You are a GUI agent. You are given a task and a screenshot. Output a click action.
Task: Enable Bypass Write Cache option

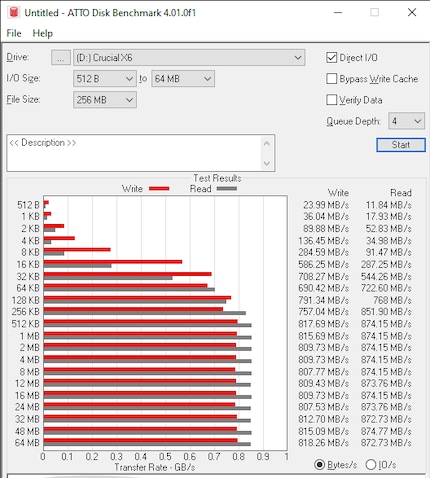332,79
